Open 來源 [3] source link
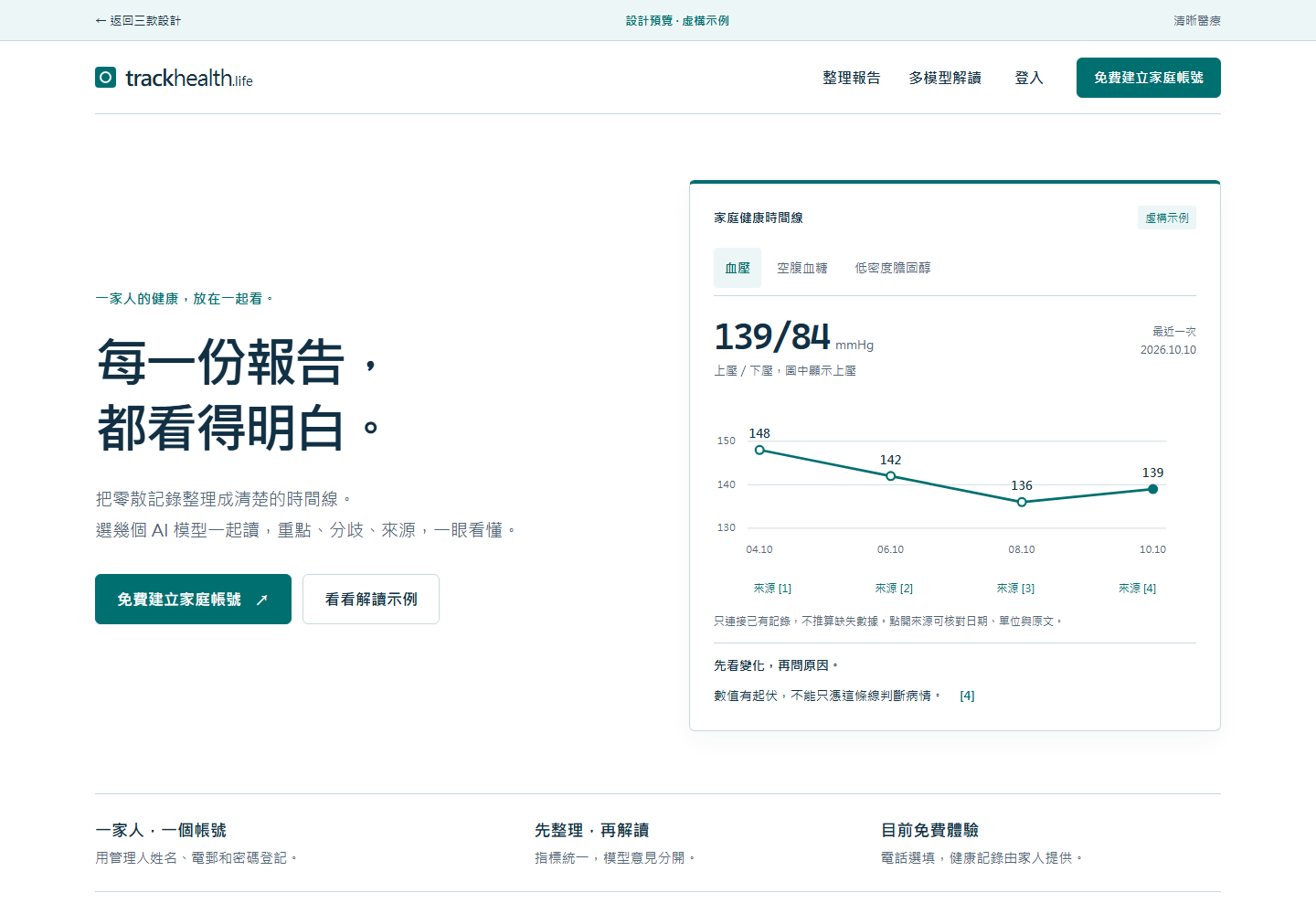 coord(1015,589)
